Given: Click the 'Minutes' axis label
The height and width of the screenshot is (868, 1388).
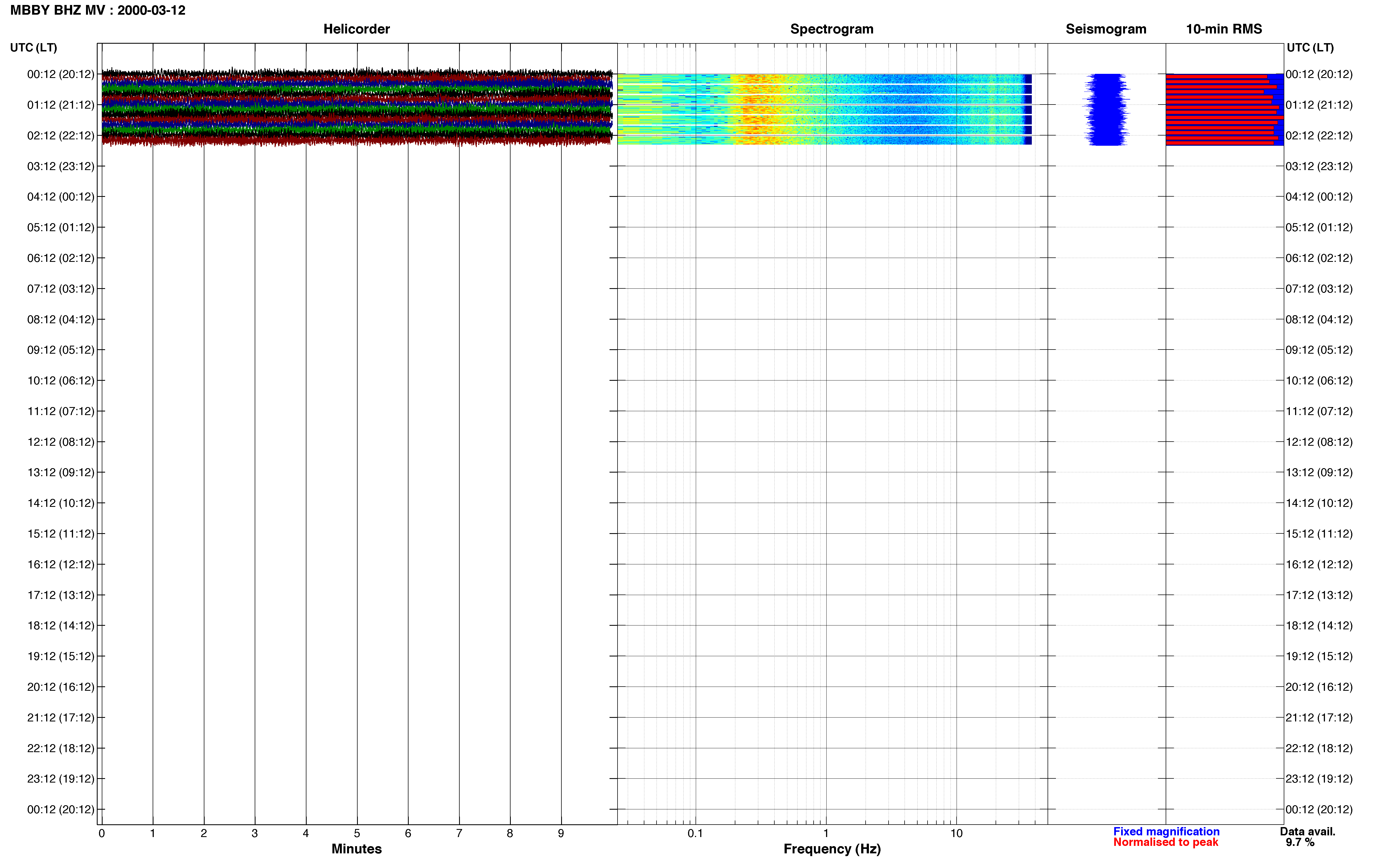Looking at the screenshot, I should [x=356, y=848].
